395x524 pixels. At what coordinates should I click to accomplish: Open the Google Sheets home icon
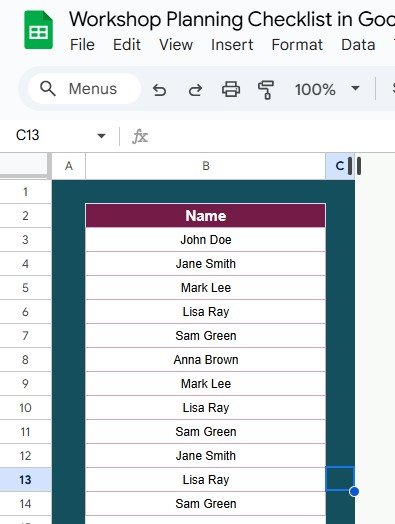click(38, 30)
